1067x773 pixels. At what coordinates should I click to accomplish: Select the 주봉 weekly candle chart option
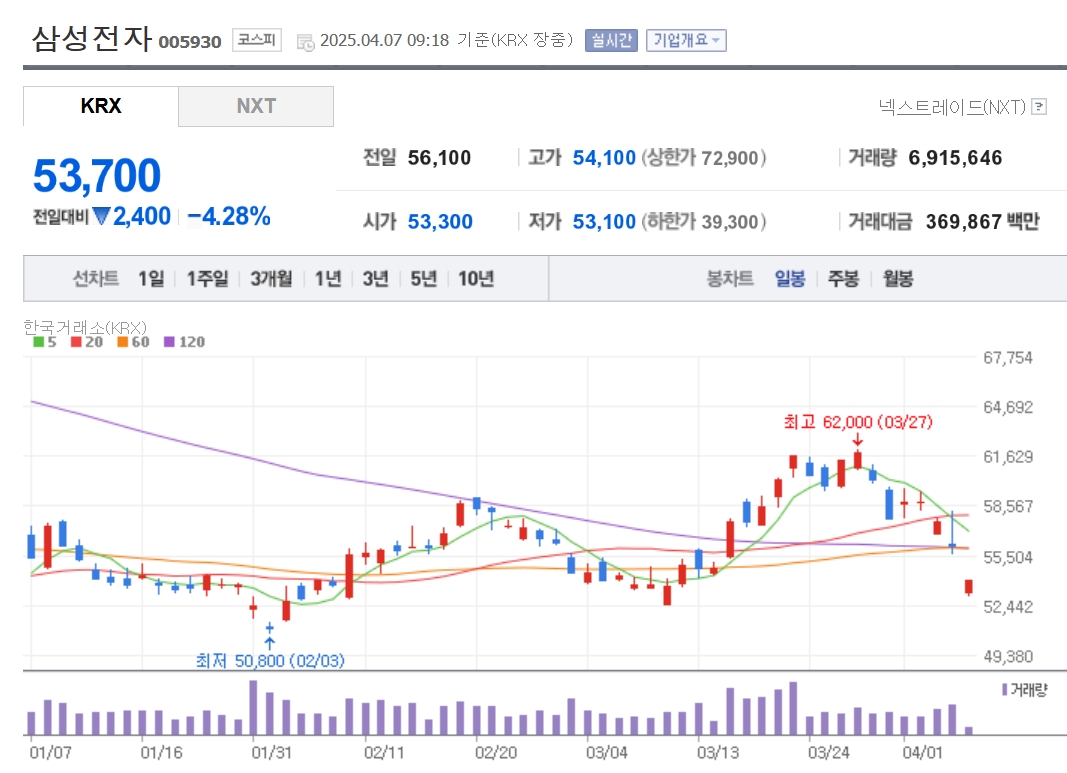(842, 279)
